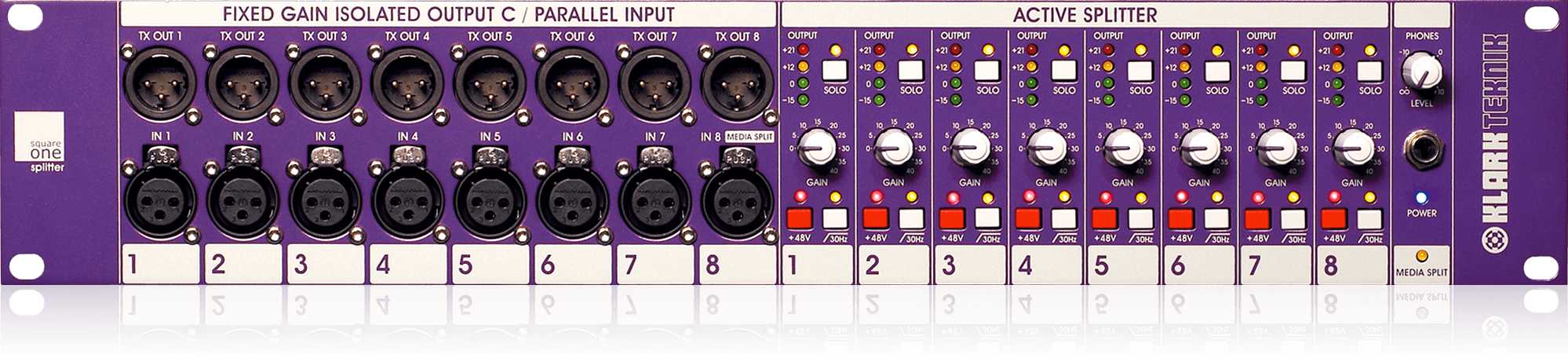Click the PHONES LEVEL knob

point(1422,71)
